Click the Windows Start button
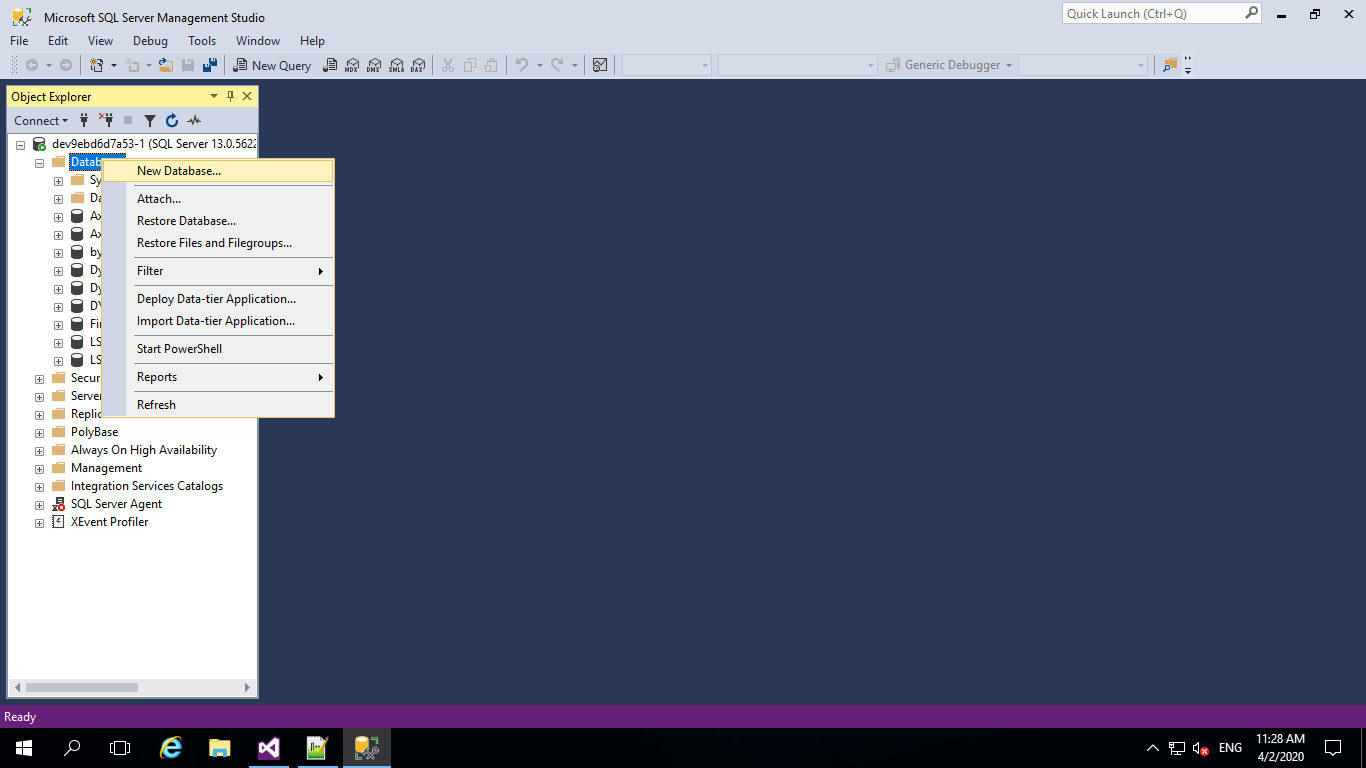 tap(24, 748)
